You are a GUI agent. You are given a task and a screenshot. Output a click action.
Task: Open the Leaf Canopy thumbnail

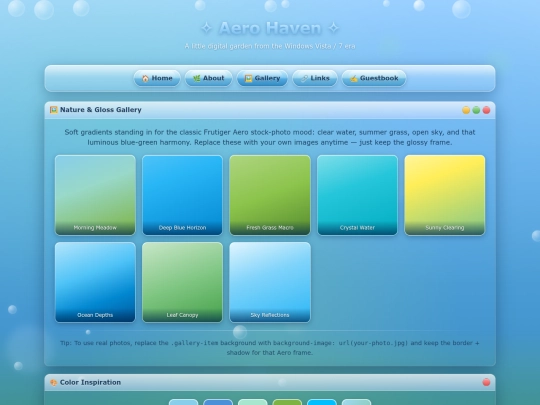tap(183, 282)
